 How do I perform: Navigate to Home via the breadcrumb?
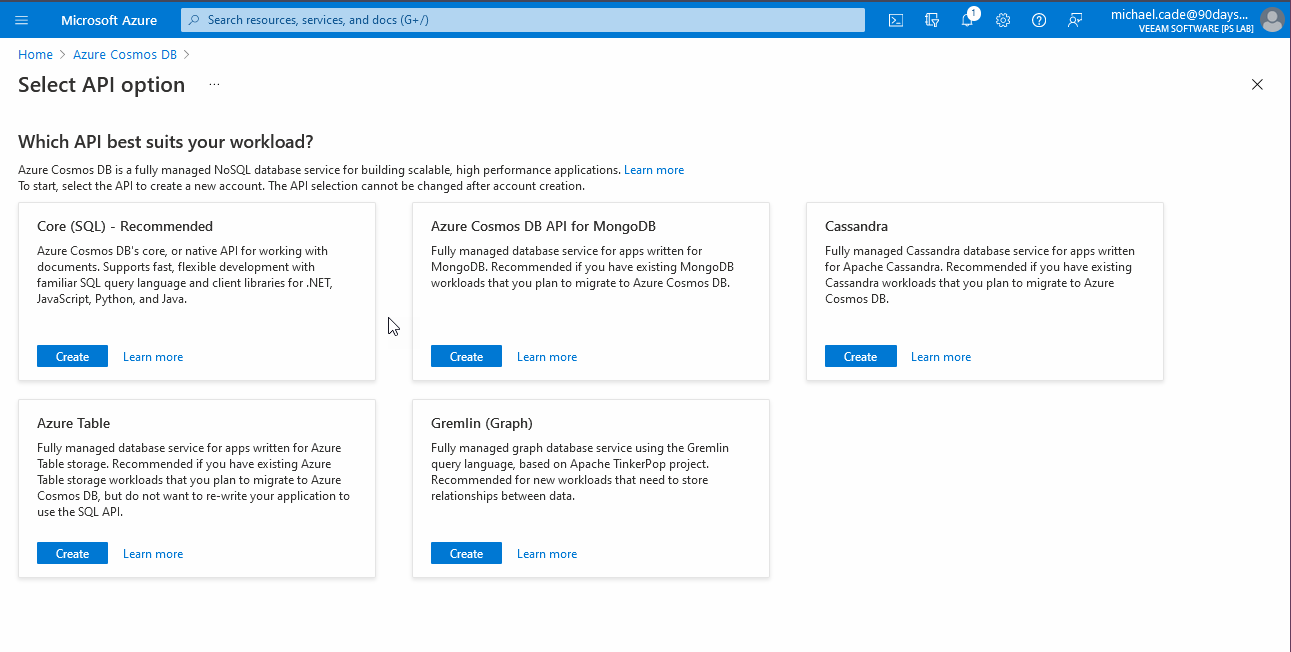coord(35,54)
